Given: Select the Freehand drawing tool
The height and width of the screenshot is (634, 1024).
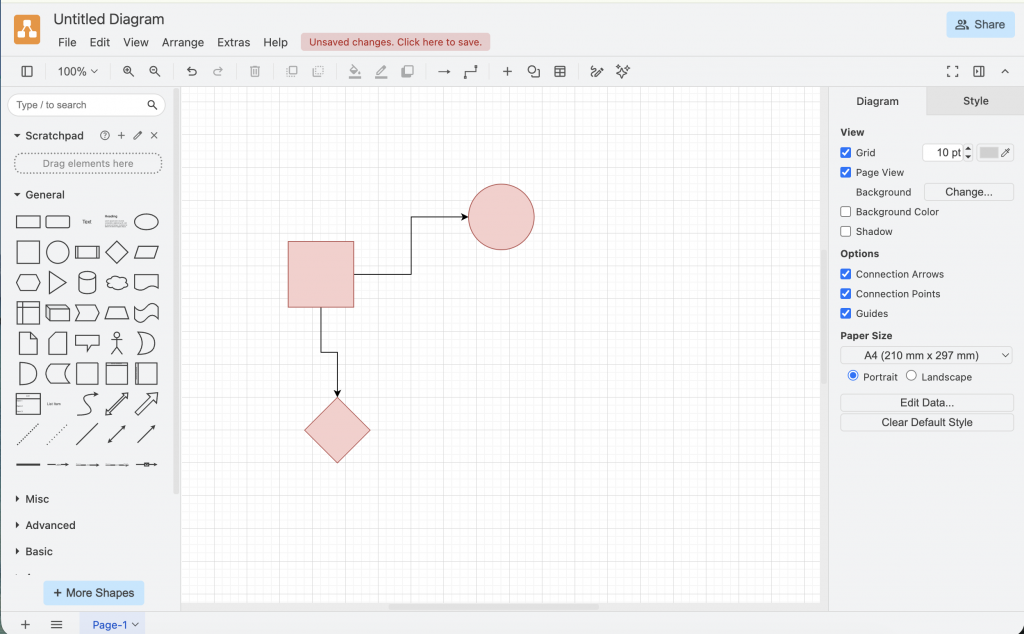Looking at the screenshot, I should click(x=596, y=71).
